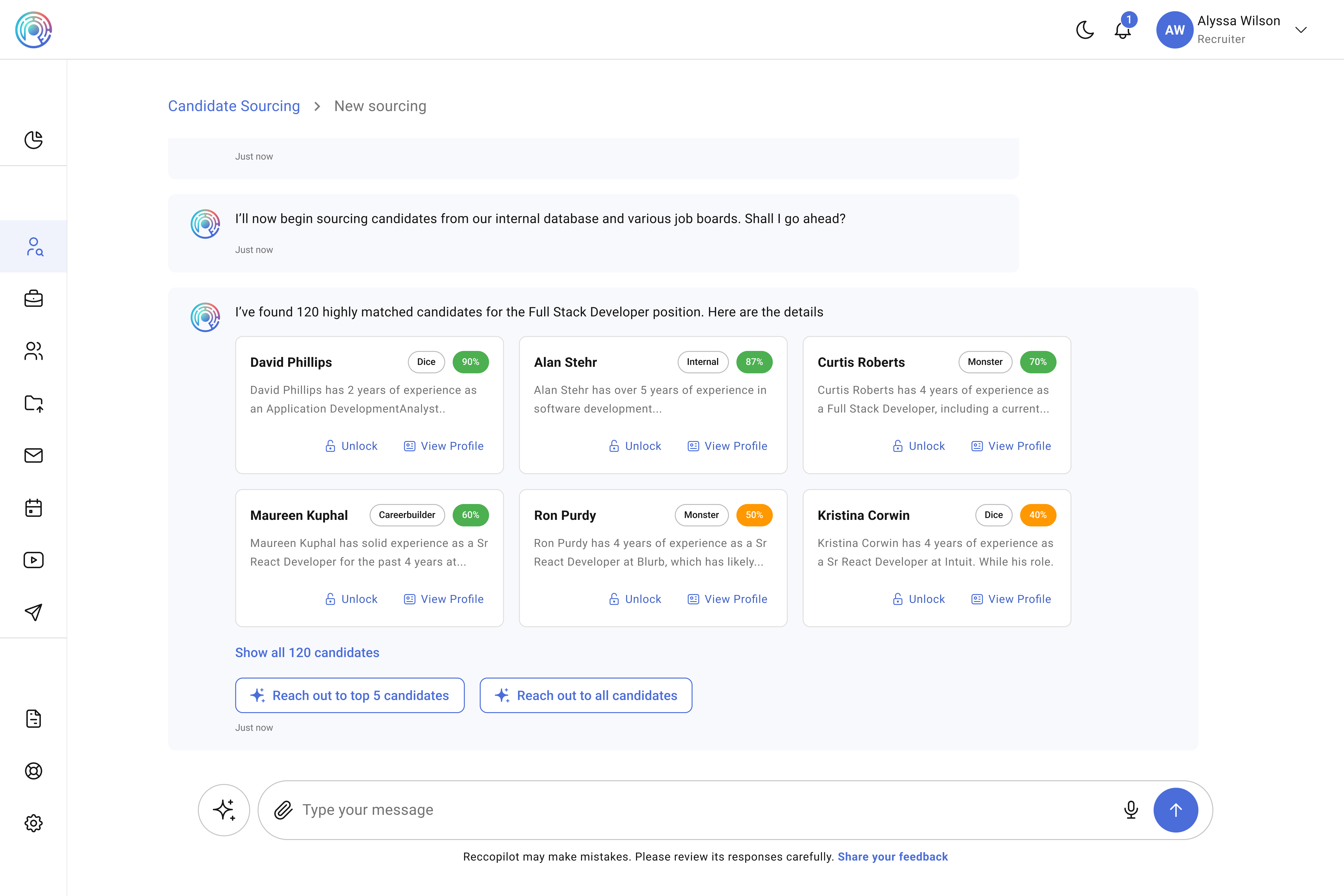Click the 50% match badge
This screenshot has height=896, width=1344.
click(754, 515)
